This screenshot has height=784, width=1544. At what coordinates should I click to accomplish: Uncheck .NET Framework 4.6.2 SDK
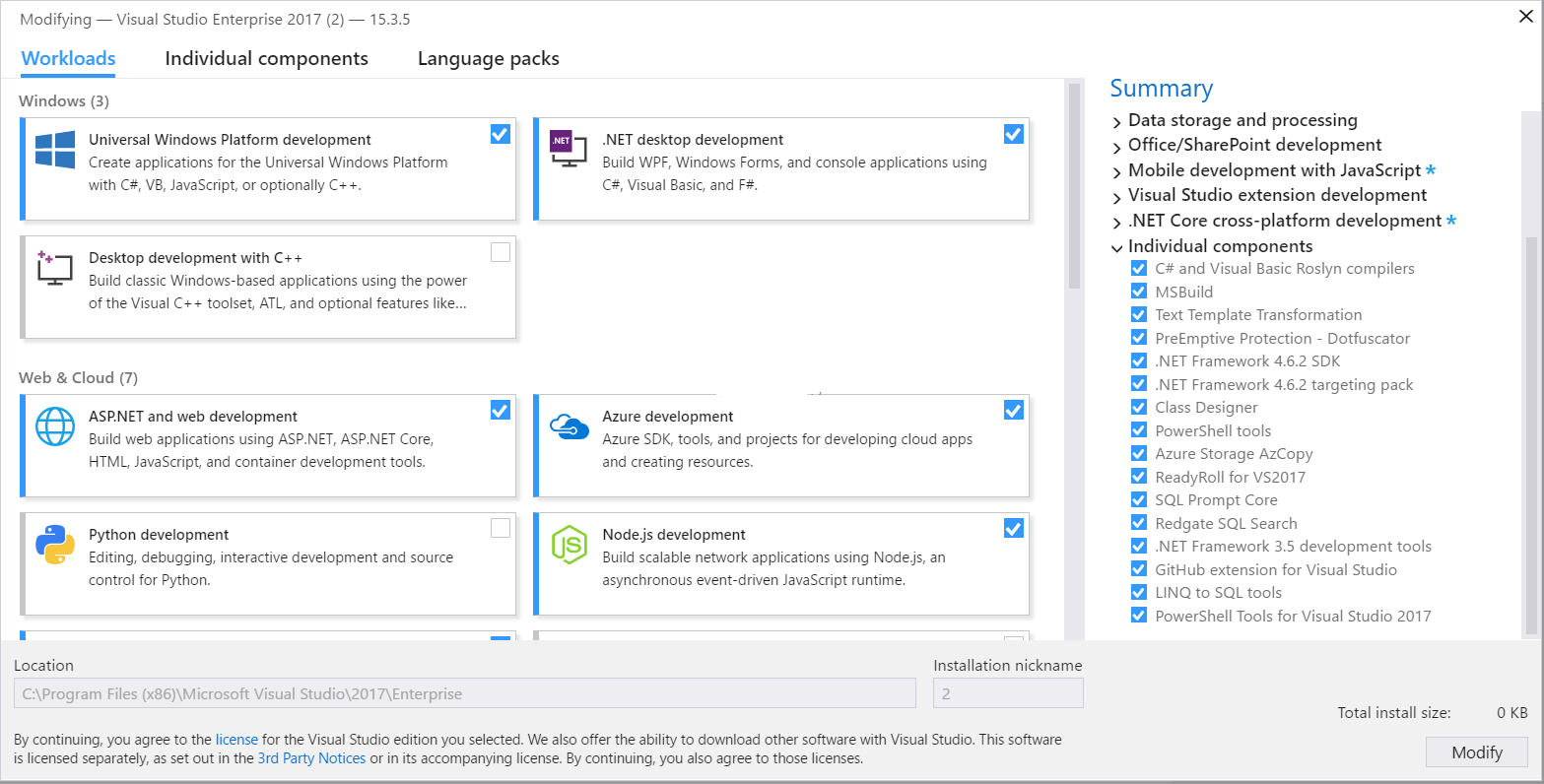point(1139,360)
